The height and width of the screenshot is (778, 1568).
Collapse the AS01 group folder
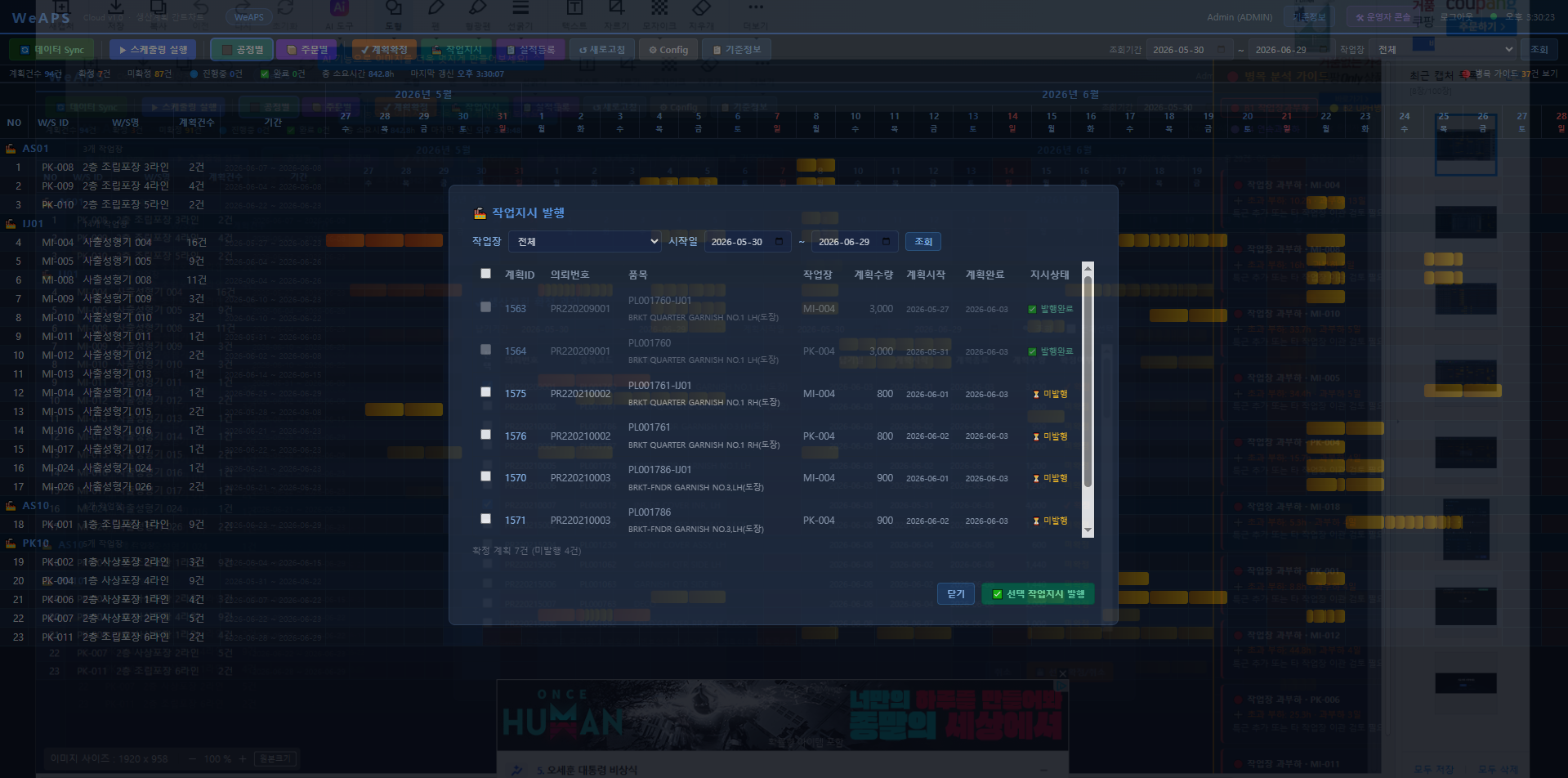11,149
